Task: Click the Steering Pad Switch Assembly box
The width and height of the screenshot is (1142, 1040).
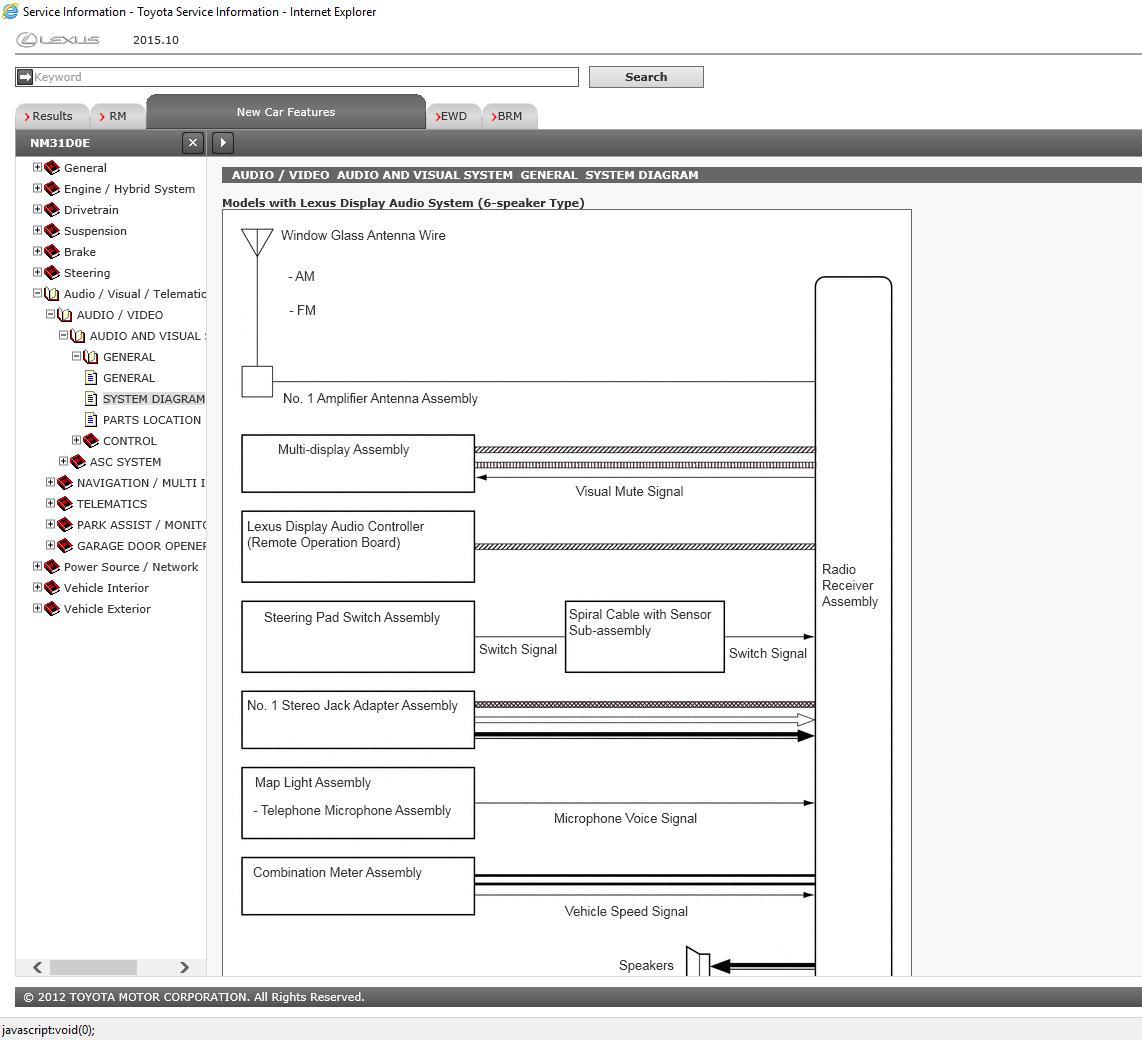Action: pos(358,637)
